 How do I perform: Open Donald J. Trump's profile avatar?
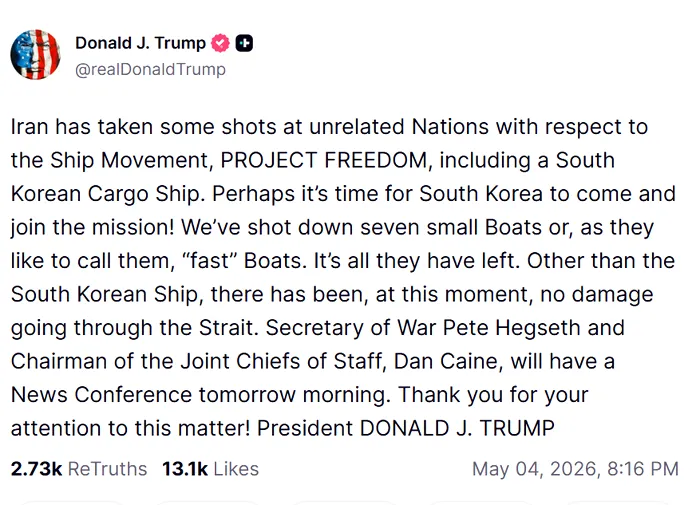click(x=35, y=55)
